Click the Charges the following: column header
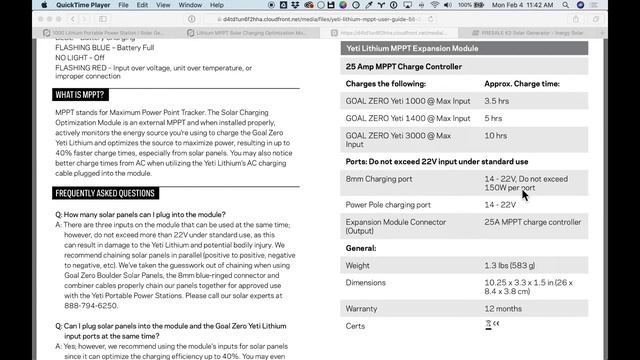 (386, 84)
